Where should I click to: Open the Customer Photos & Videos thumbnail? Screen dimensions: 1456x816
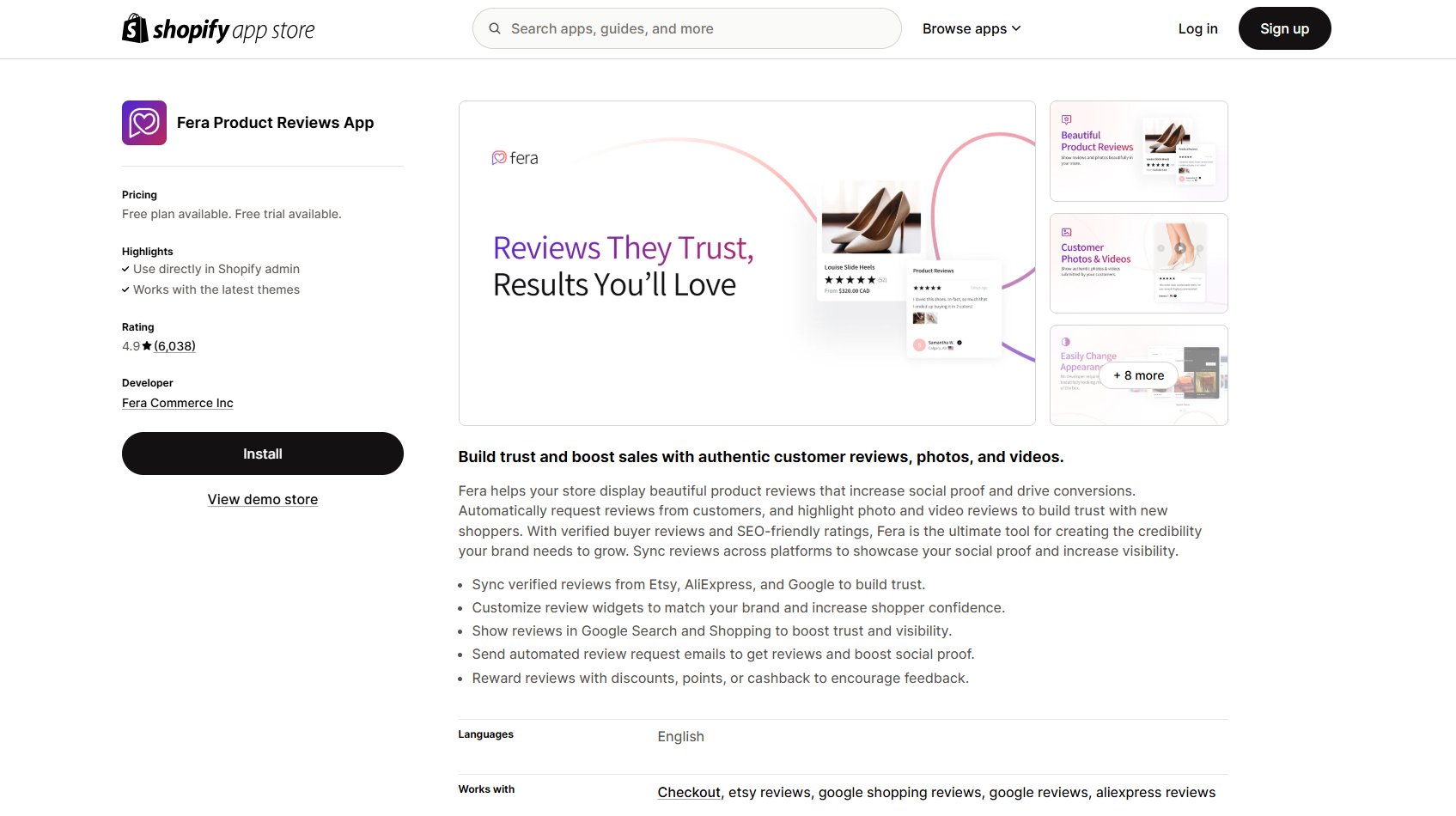click(1138, 263)
